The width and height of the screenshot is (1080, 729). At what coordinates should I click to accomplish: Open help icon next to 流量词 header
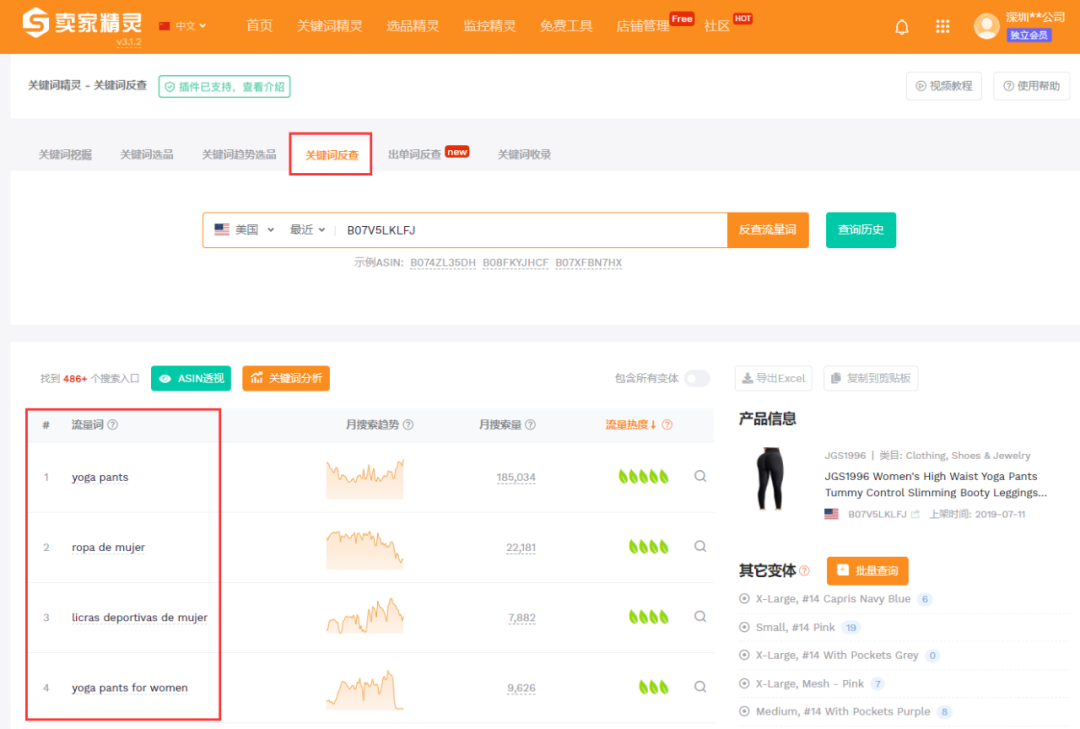113,424
